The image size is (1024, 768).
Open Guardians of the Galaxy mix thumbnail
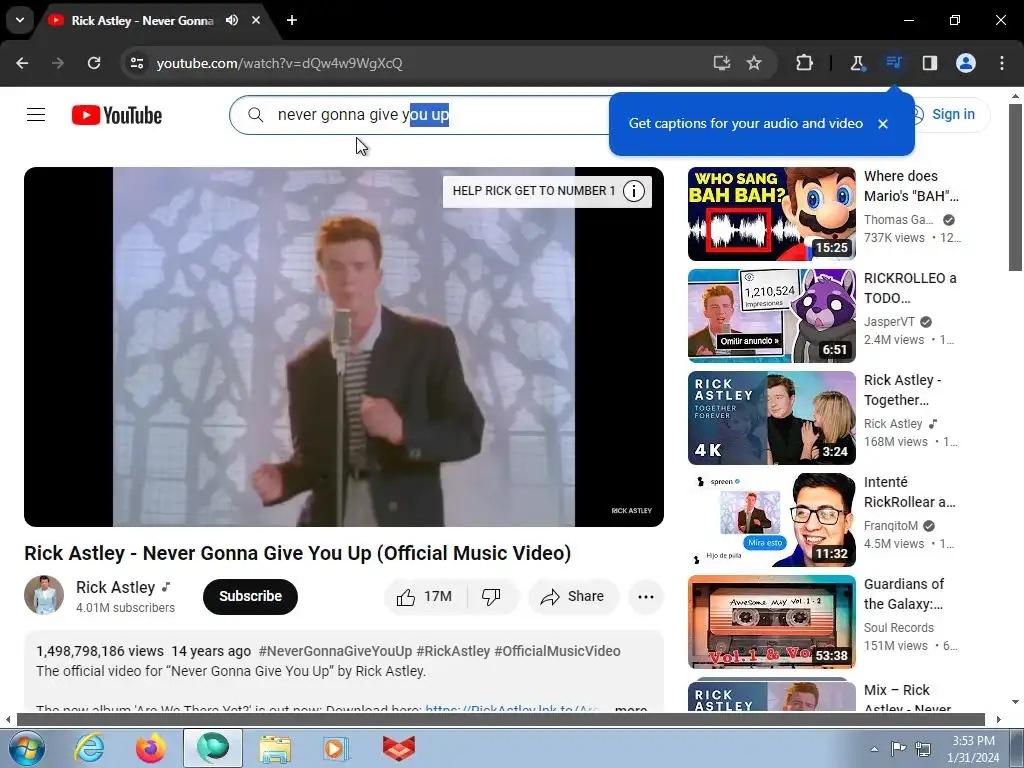pyautogui.click(x=771, y=622)
